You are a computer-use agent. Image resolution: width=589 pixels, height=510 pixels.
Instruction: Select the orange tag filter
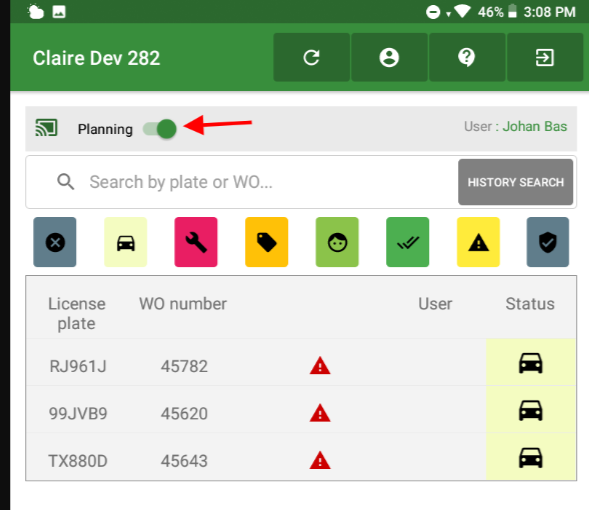267,242
